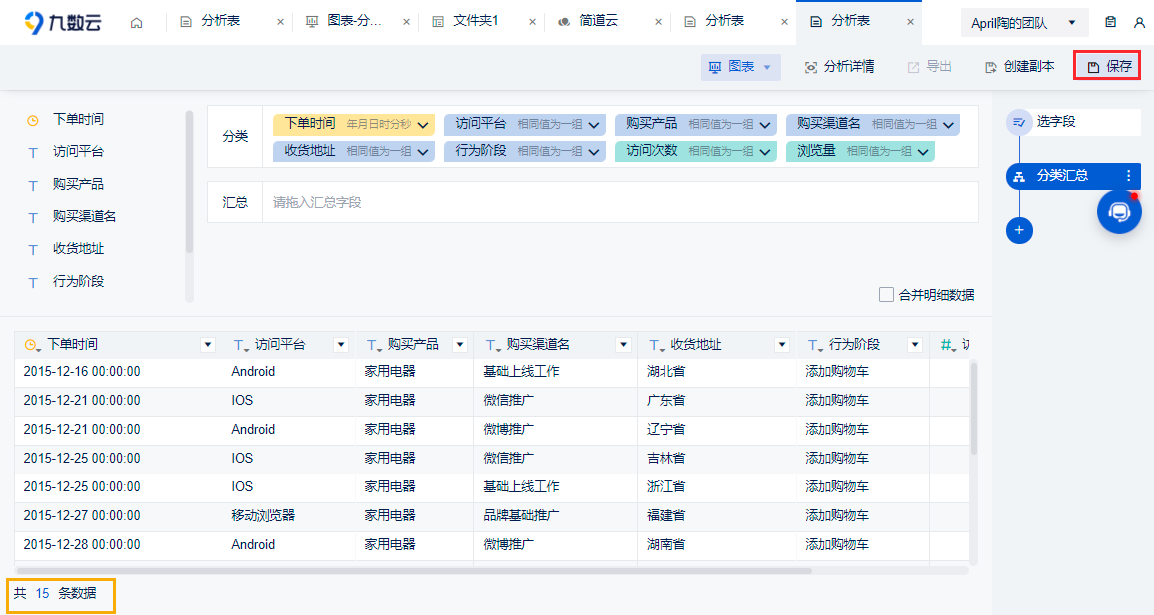Open the user profile icon
This screenshot has width=1154, height=615.
click(1139, 23)
